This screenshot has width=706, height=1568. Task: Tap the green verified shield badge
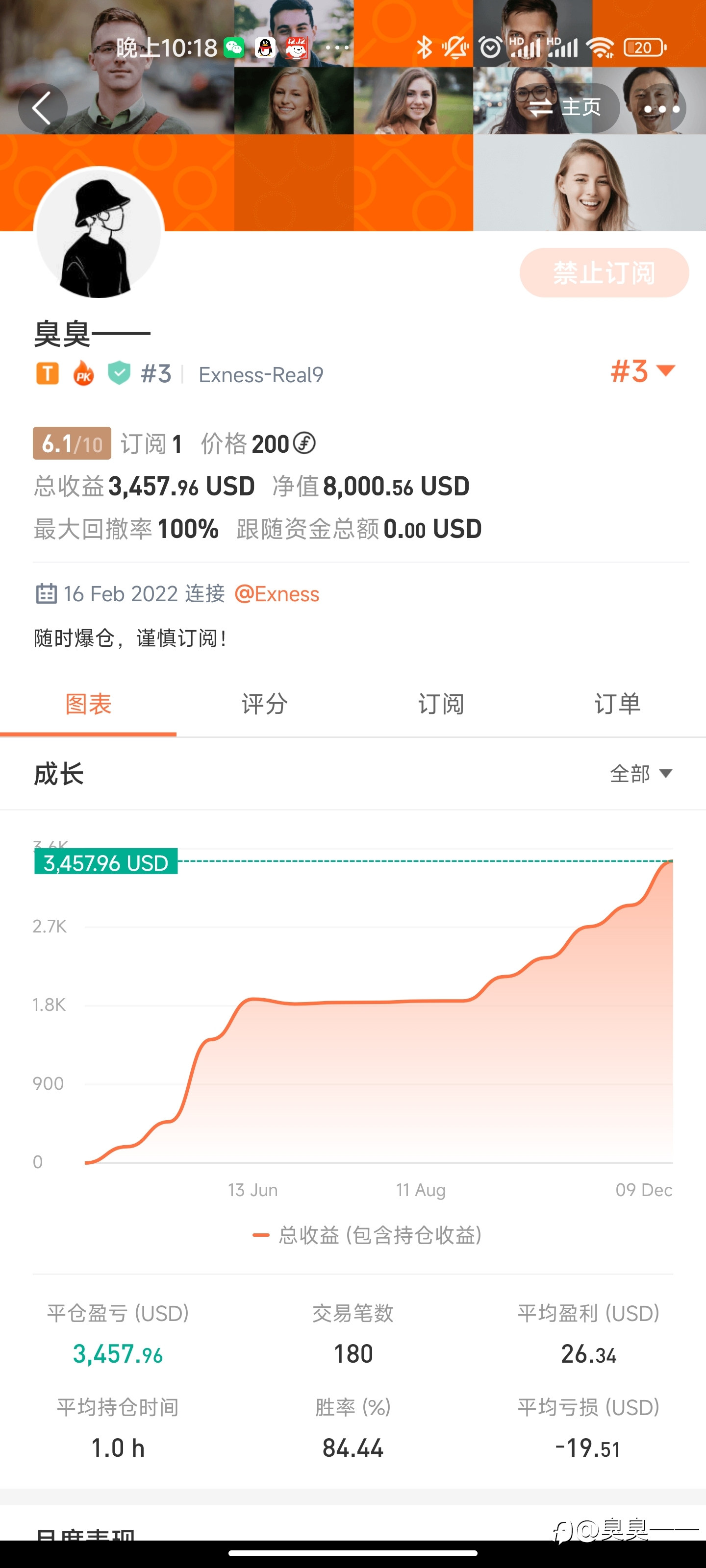coord(119,373)
